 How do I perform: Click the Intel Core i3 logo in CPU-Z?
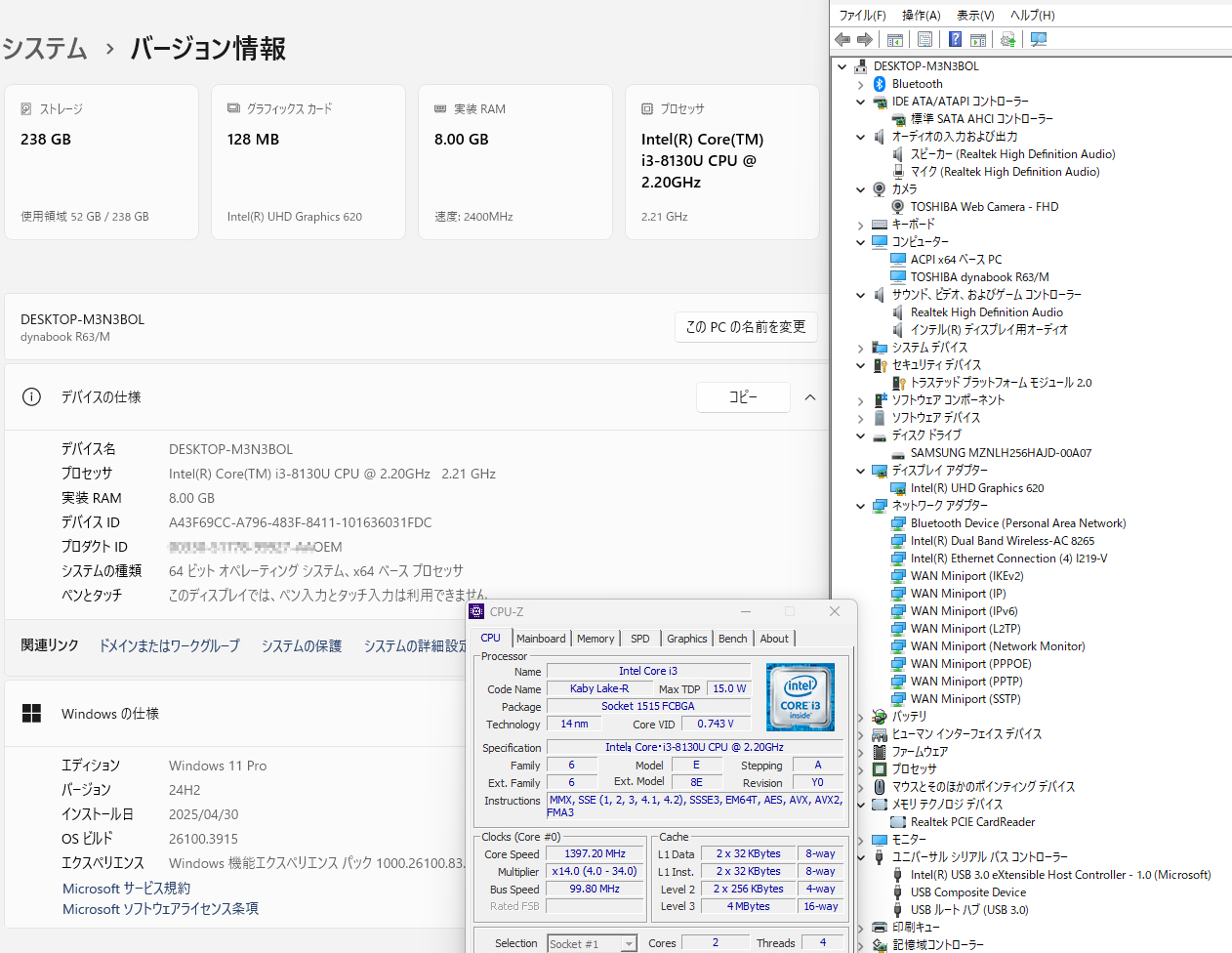pyautogui.click(x=801, y=697)
